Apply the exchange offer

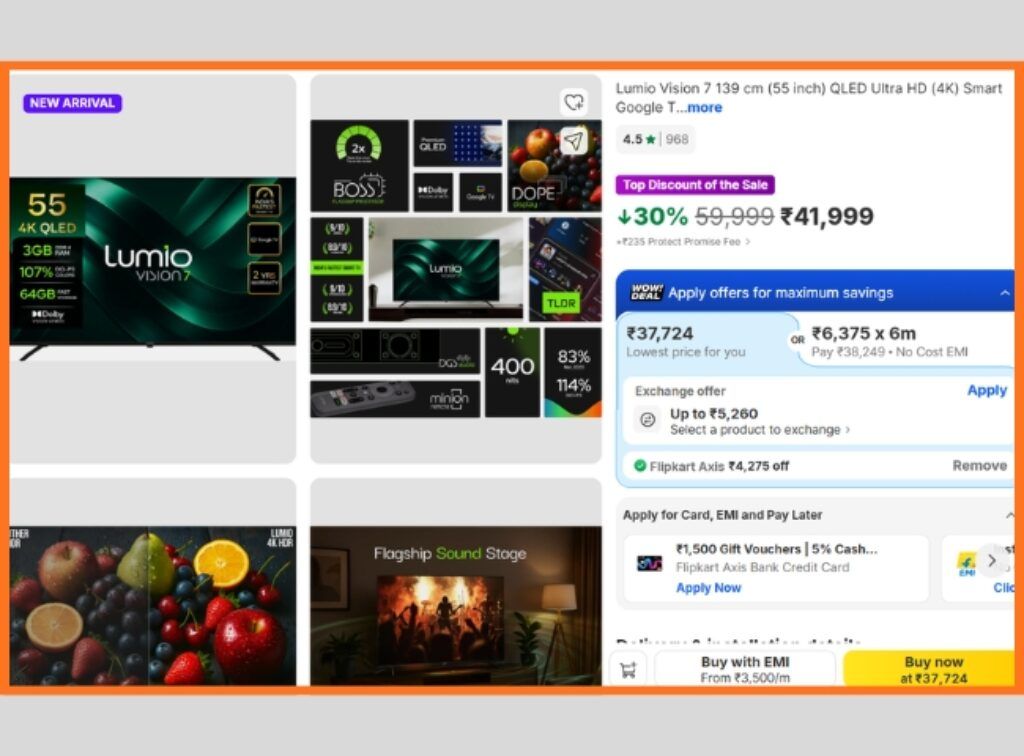987,390
